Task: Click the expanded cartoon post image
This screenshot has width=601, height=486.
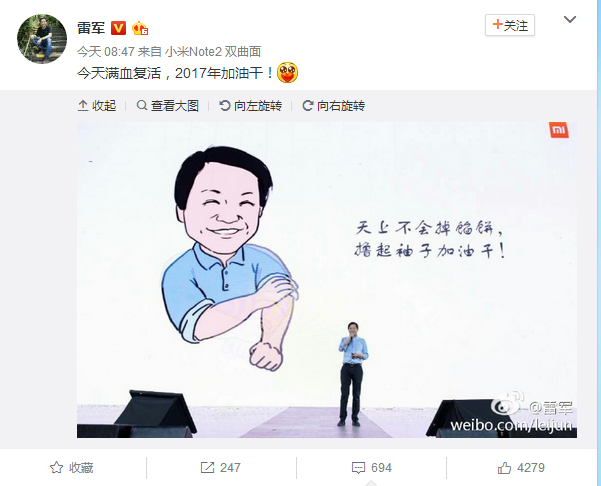Action: [x=327, y=280]
